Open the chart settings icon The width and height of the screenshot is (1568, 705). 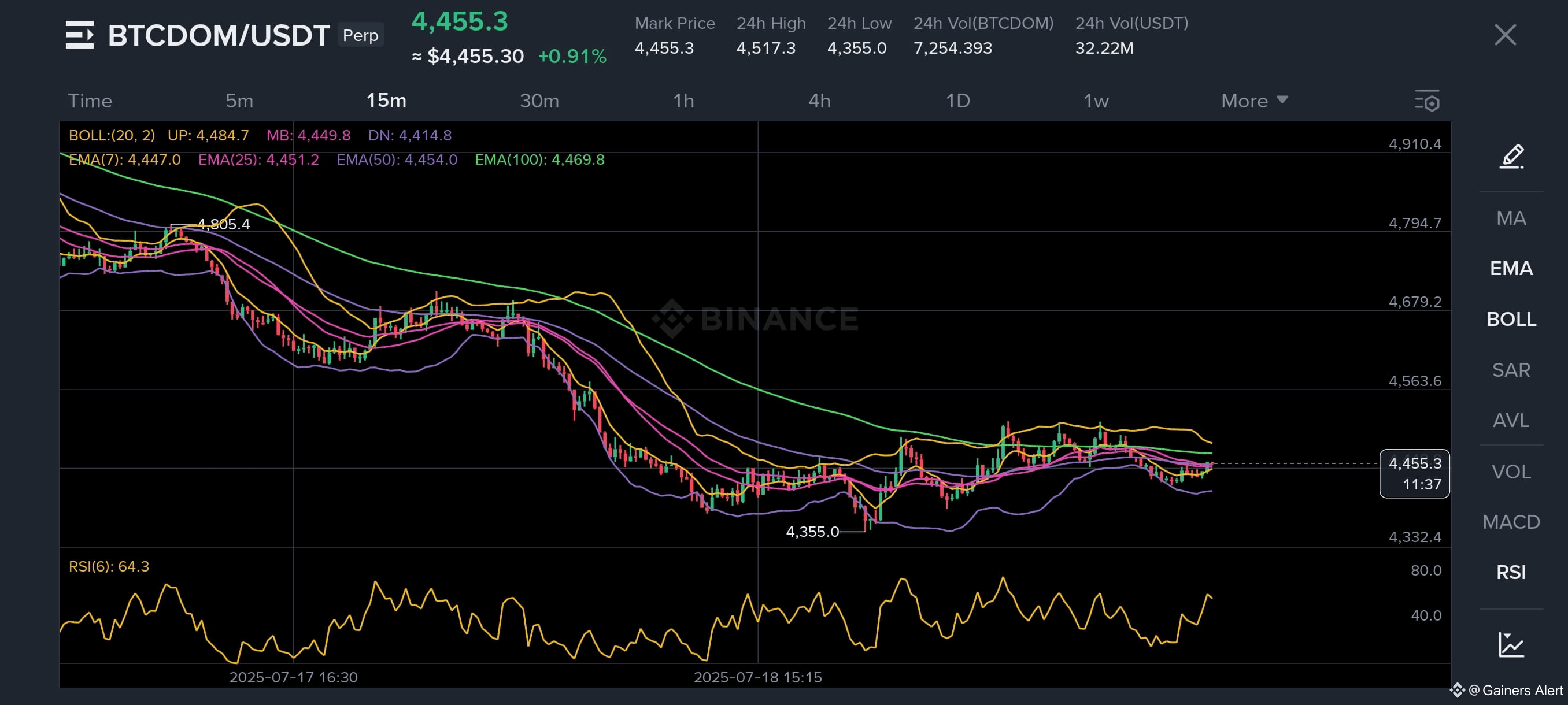(1427, 101)
